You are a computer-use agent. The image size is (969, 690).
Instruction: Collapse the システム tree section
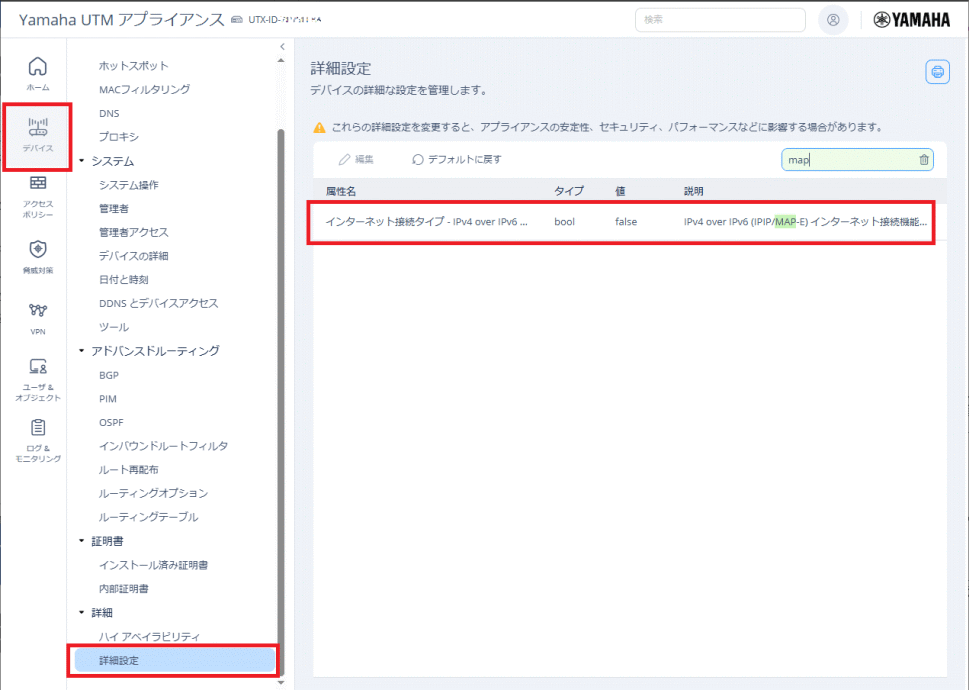[x=82, y=161]
